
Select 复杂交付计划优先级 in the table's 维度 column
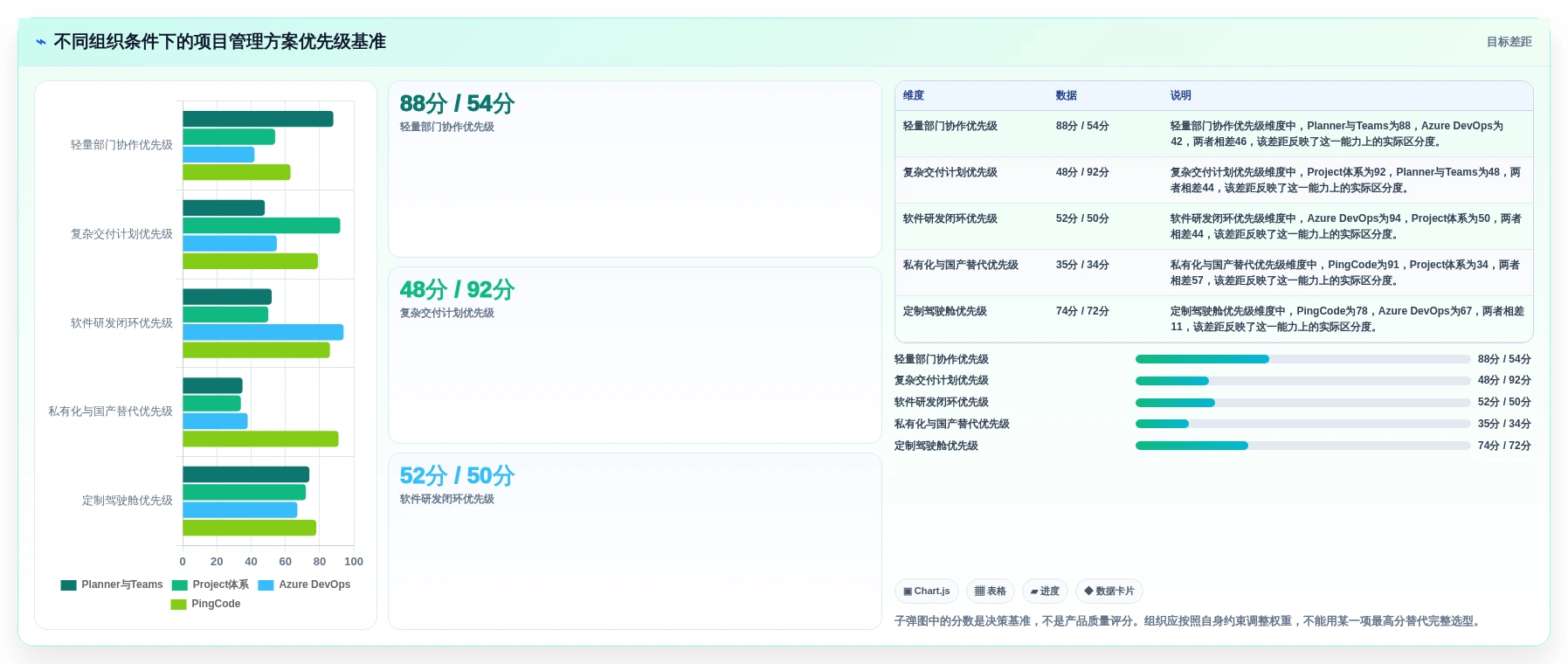[950, 172]
